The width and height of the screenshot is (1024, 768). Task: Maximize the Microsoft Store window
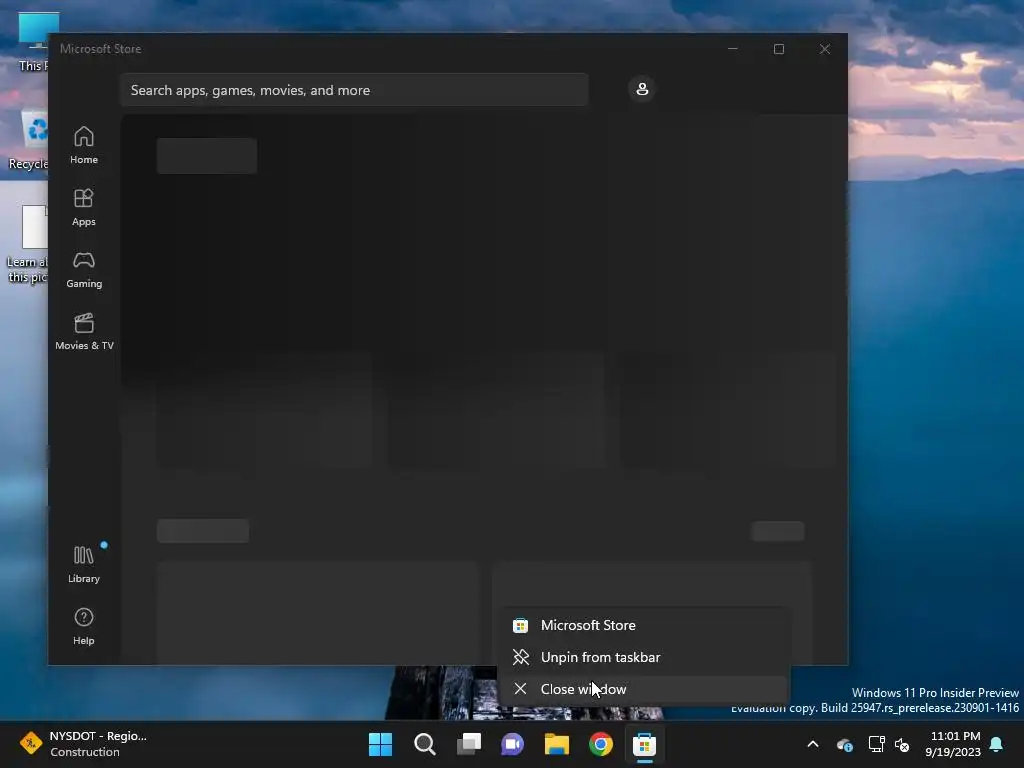[778, 49]
